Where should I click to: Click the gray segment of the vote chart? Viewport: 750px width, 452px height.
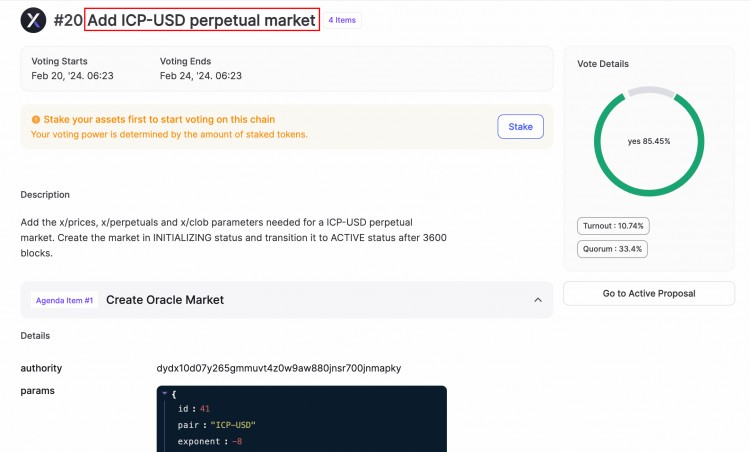point(650,90)
